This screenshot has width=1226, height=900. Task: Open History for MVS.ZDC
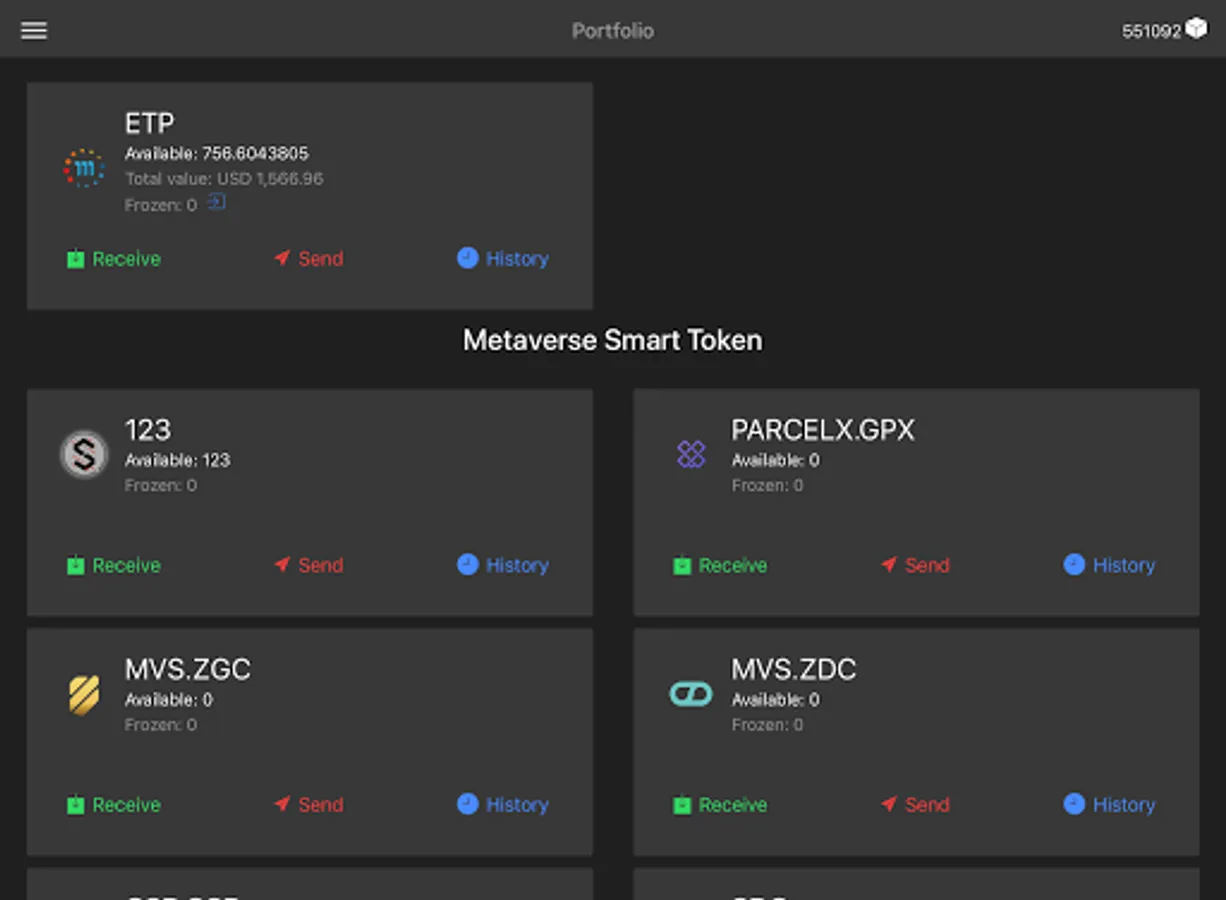[1109, 805]
